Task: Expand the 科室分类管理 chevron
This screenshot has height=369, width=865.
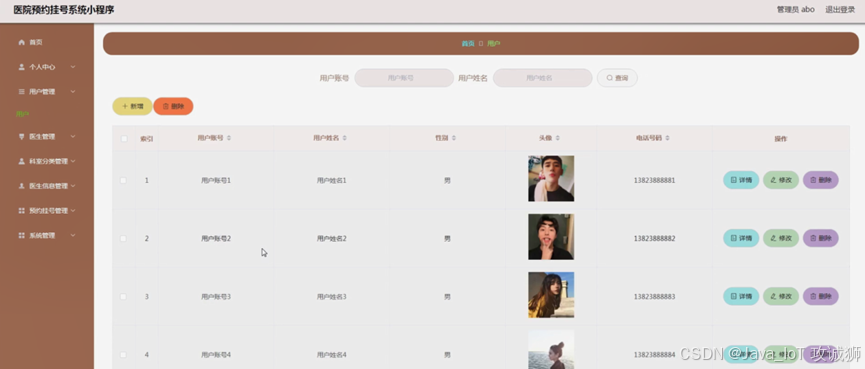Action: [x=73, y=161]
